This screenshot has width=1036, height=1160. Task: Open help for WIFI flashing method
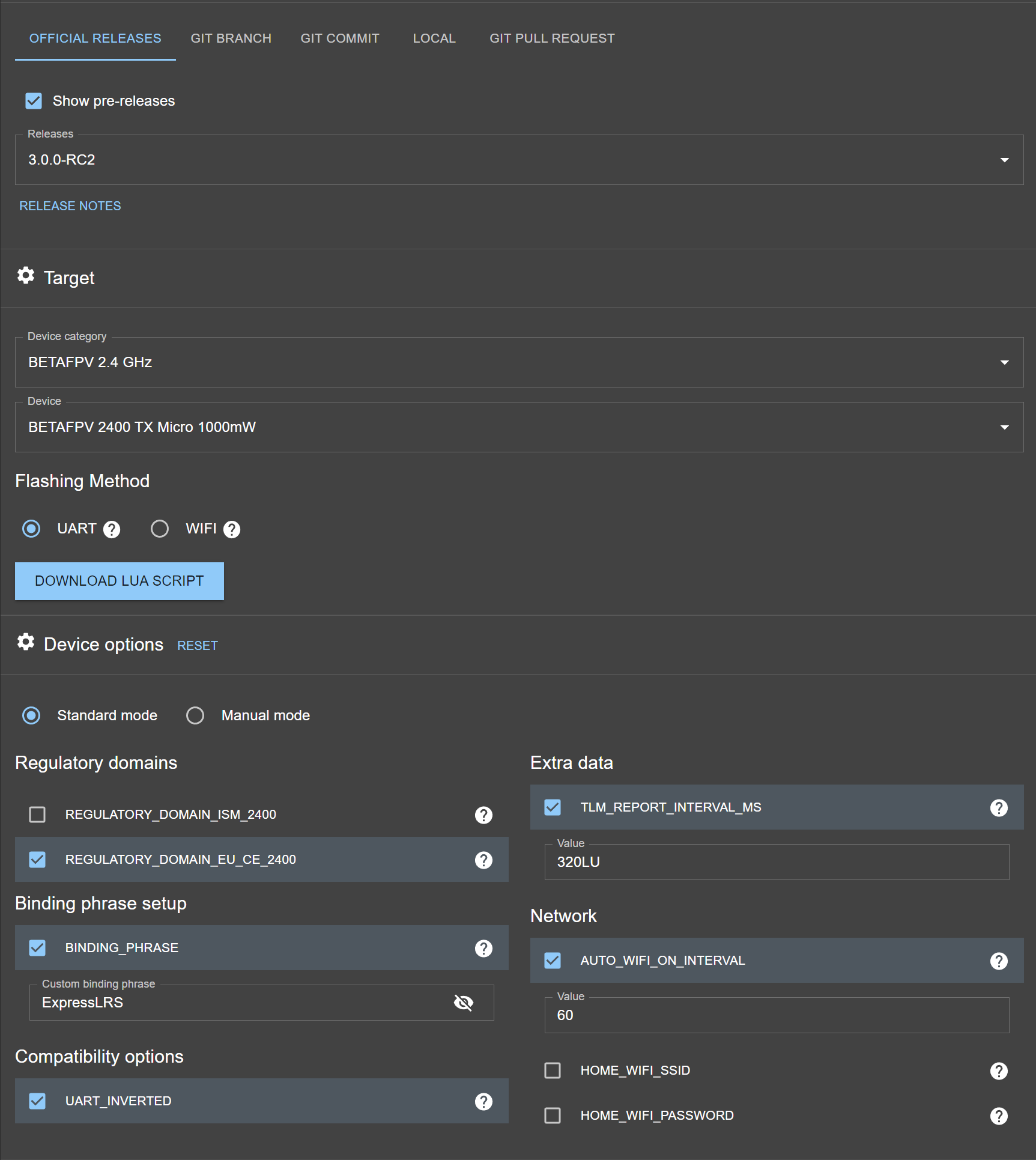[232, 529]
